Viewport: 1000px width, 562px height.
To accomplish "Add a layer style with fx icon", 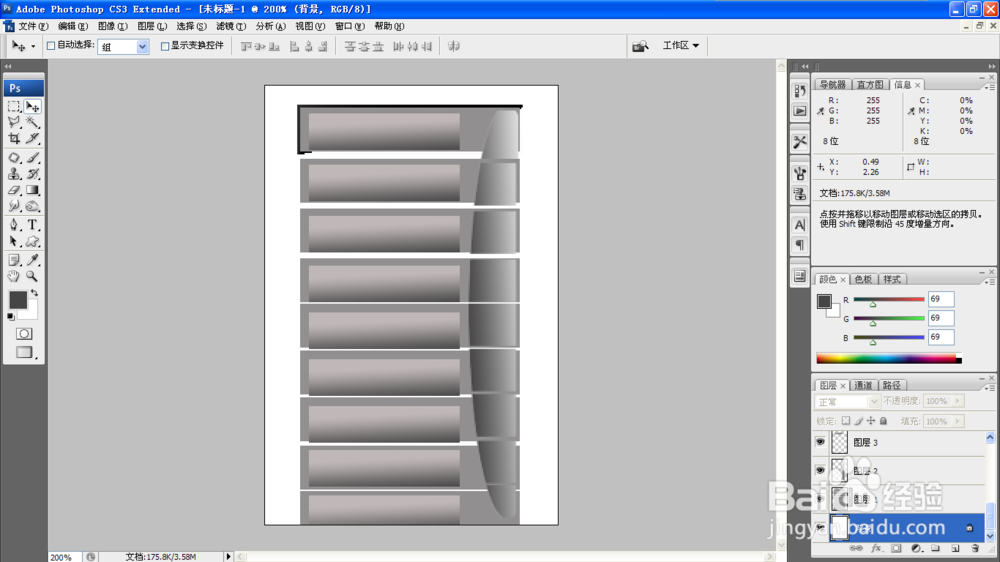I will (876, 549).
